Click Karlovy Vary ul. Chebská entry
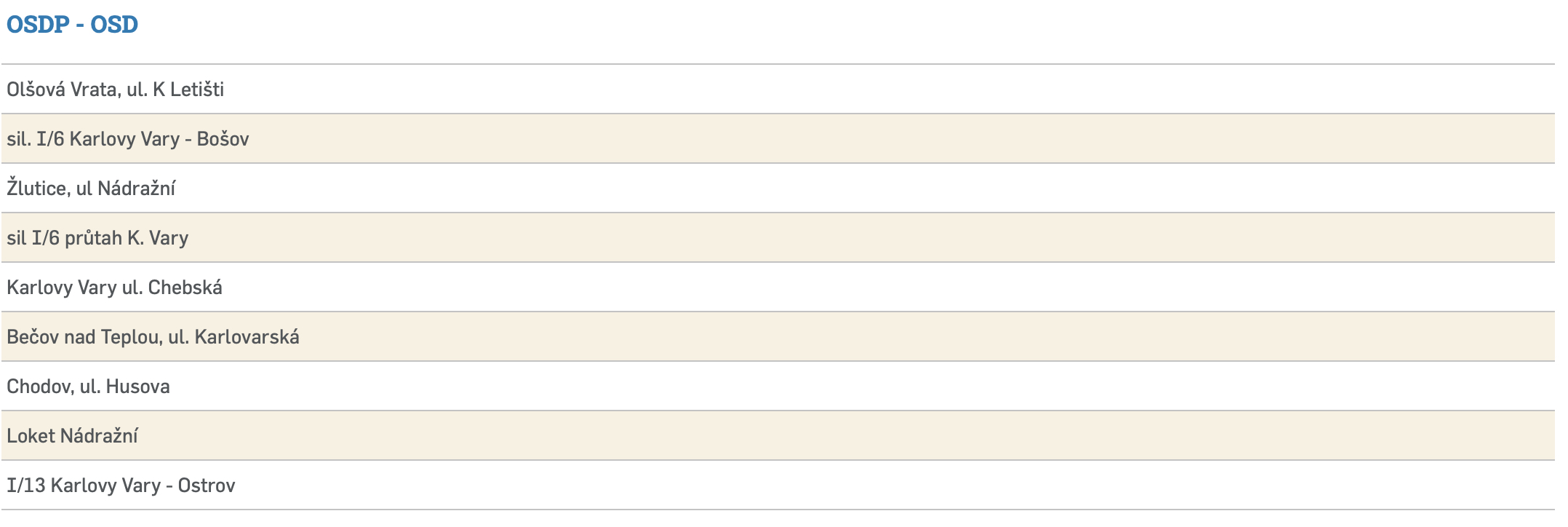 click(x=114, y=288)
